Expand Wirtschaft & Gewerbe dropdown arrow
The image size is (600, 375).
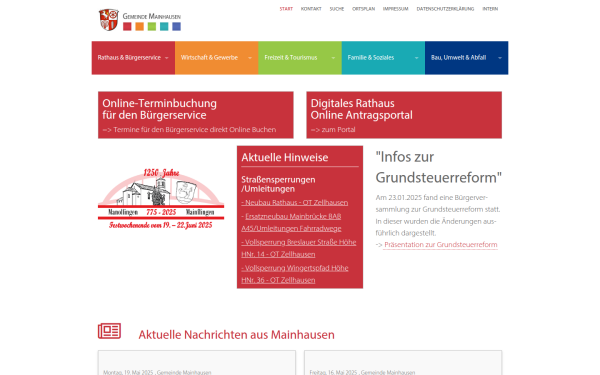coord(250,58)
